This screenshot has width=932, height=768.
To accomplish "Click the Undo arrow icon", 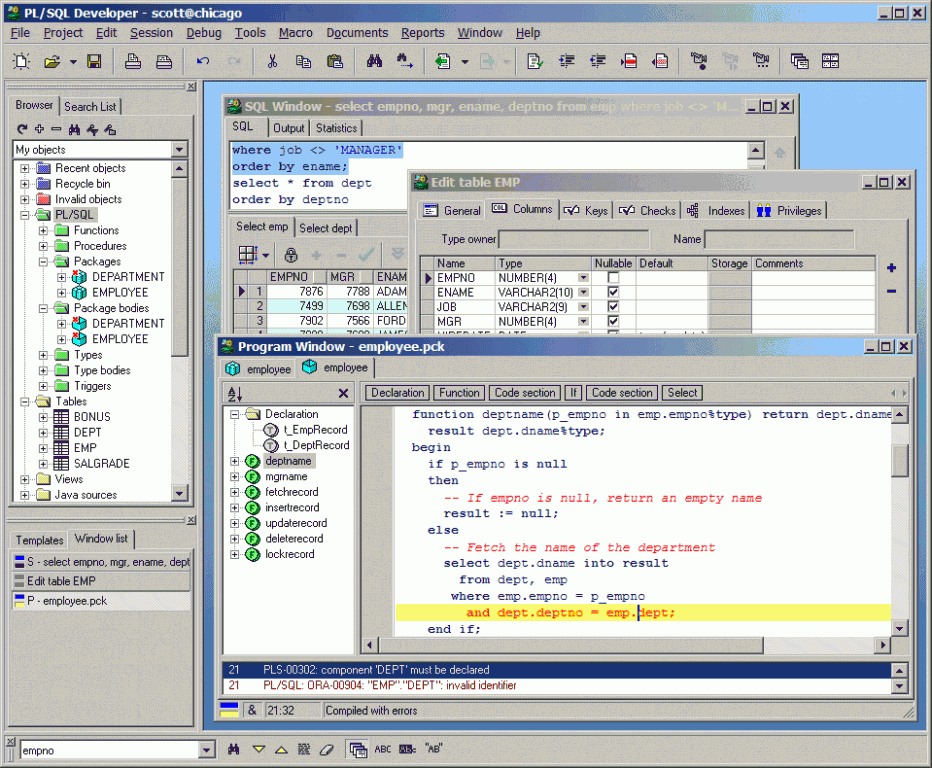I will click(x=203, y=61).
